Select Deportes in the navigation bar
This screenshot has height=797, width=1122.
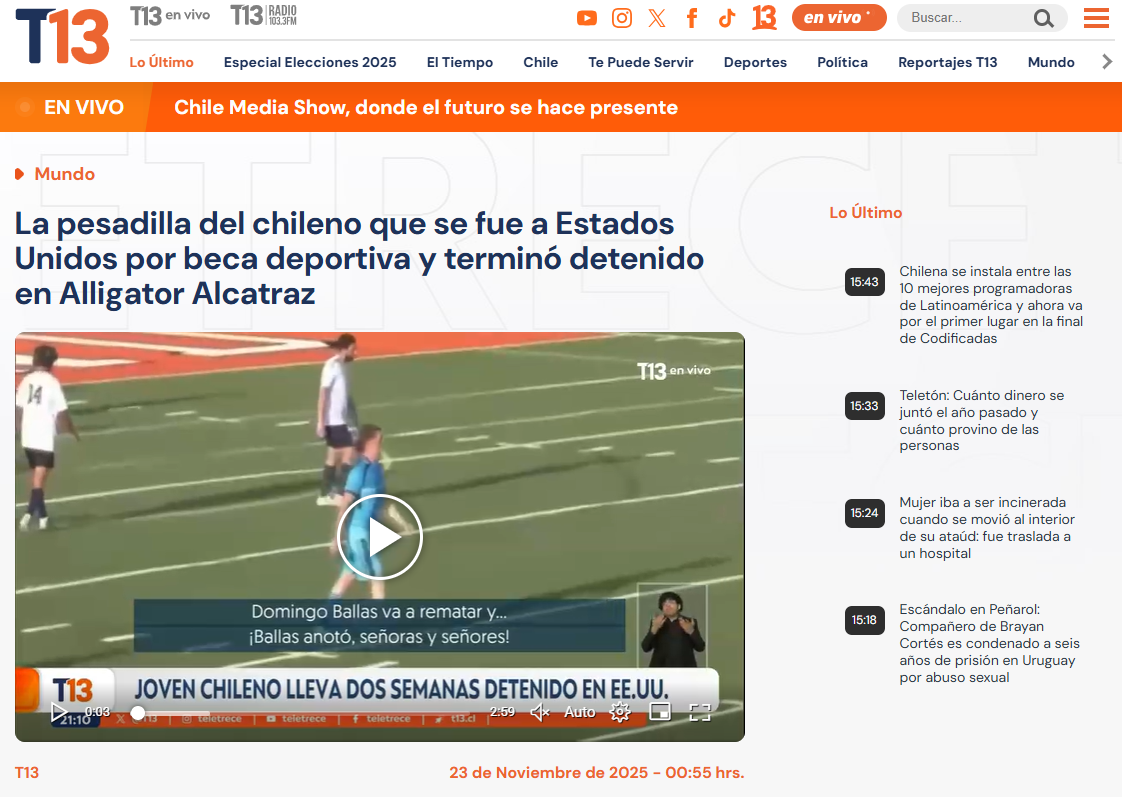coord(755,62)
